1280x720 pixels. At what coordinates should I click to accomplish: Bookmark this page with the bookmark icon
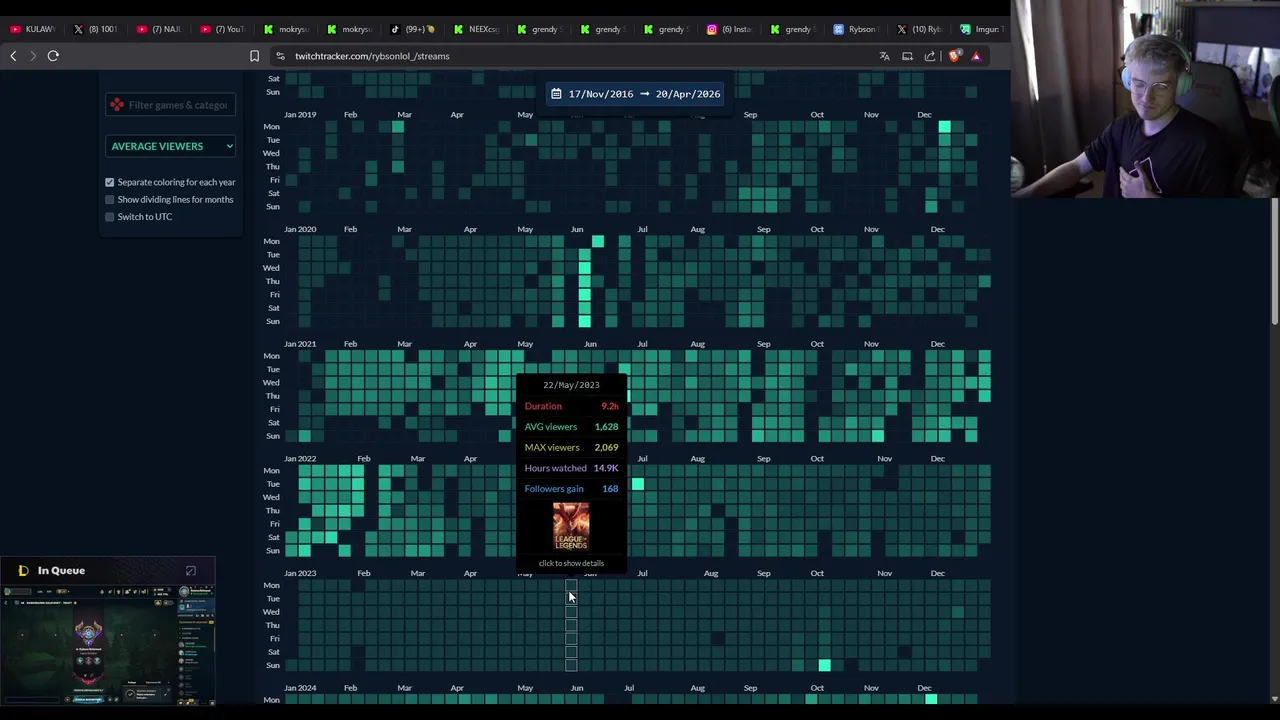[254, 56]
